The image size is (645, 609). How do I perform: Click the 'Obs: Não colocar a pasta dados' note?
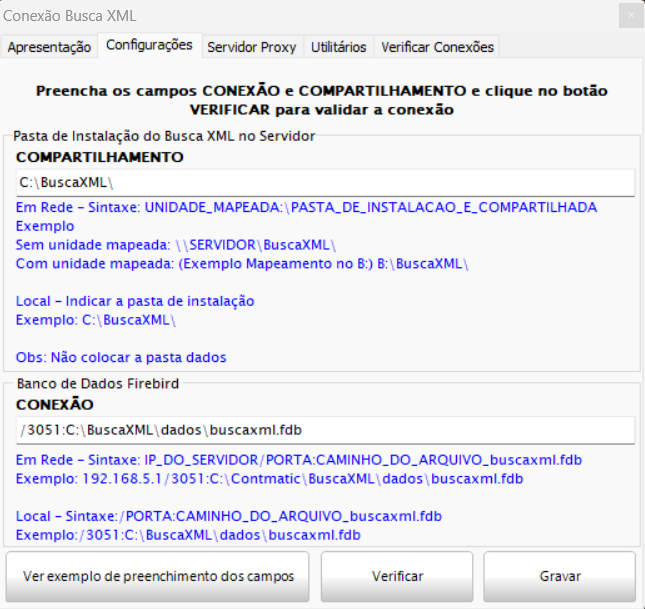click(x=121, y=357)
